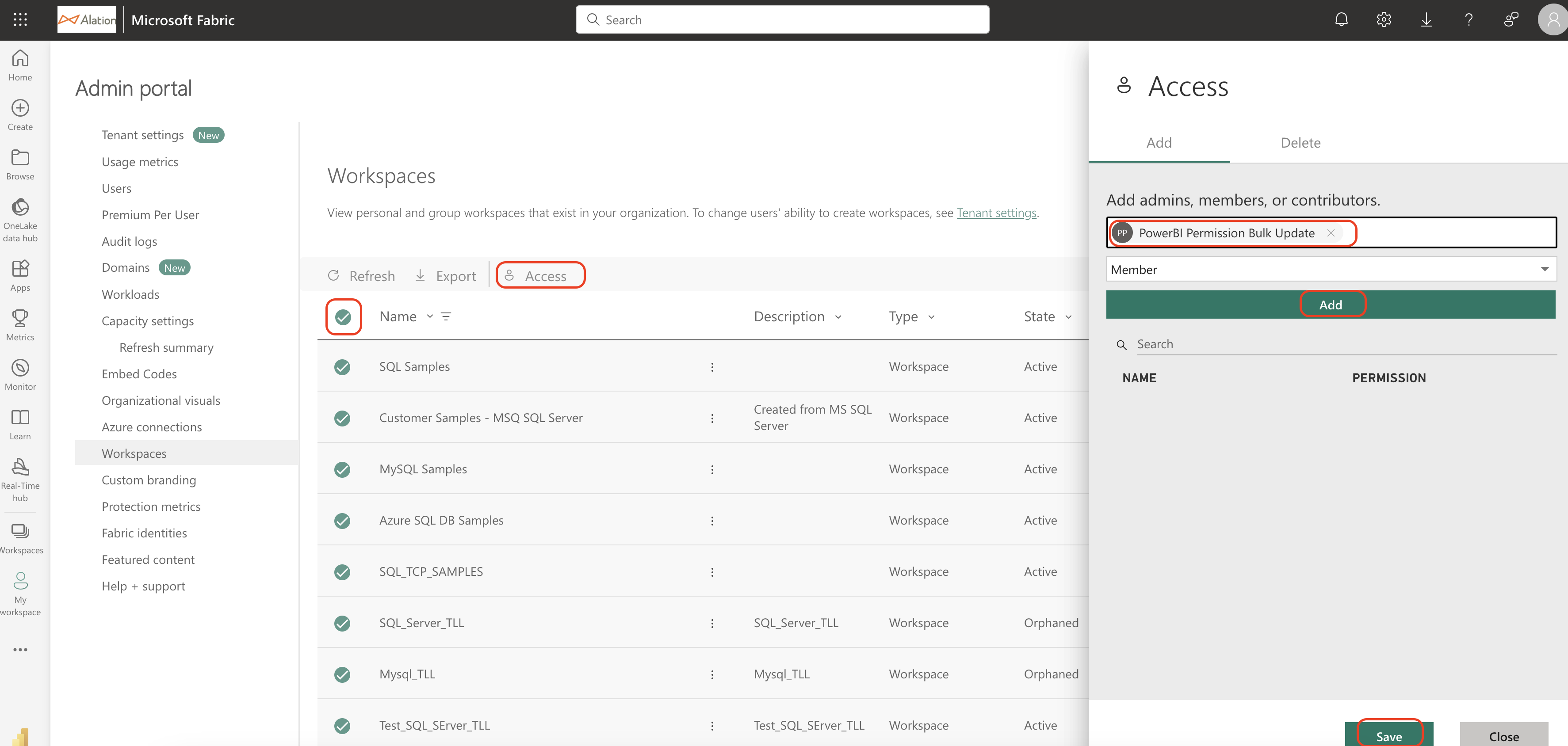Image resolution: width=1568 pixels, height=746 pixels.
Task: Open more options for SQL_TCP_SAMPLES row
Action: coord(712,572)
